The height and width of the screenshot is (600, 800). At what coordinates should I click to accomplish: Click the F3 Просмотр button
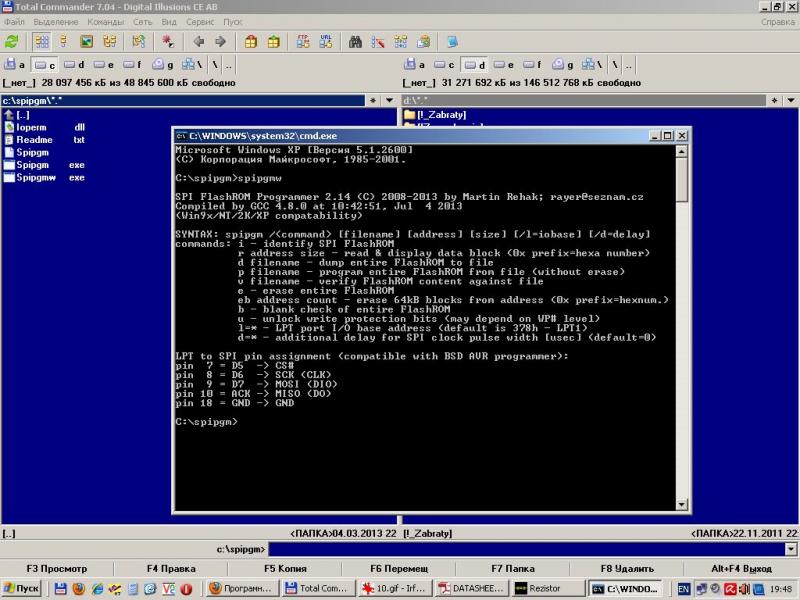57,568
